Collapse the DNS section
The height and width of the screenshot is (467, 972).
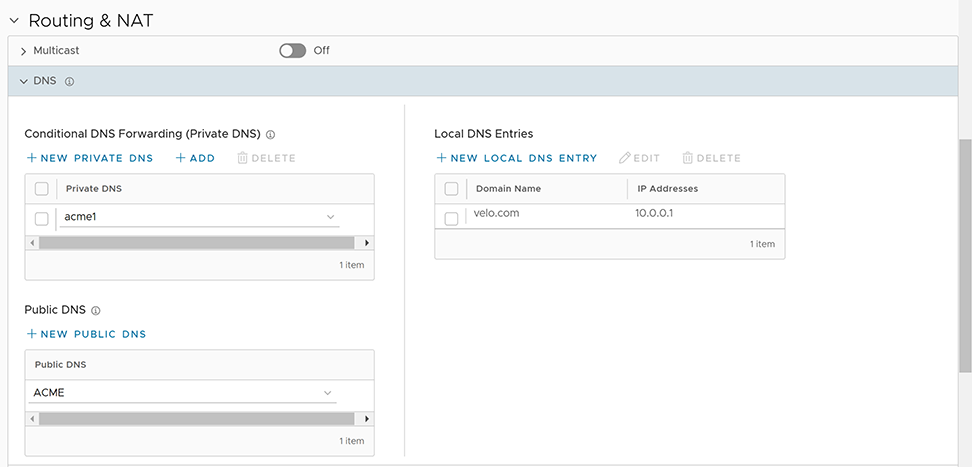click(23, 82)
